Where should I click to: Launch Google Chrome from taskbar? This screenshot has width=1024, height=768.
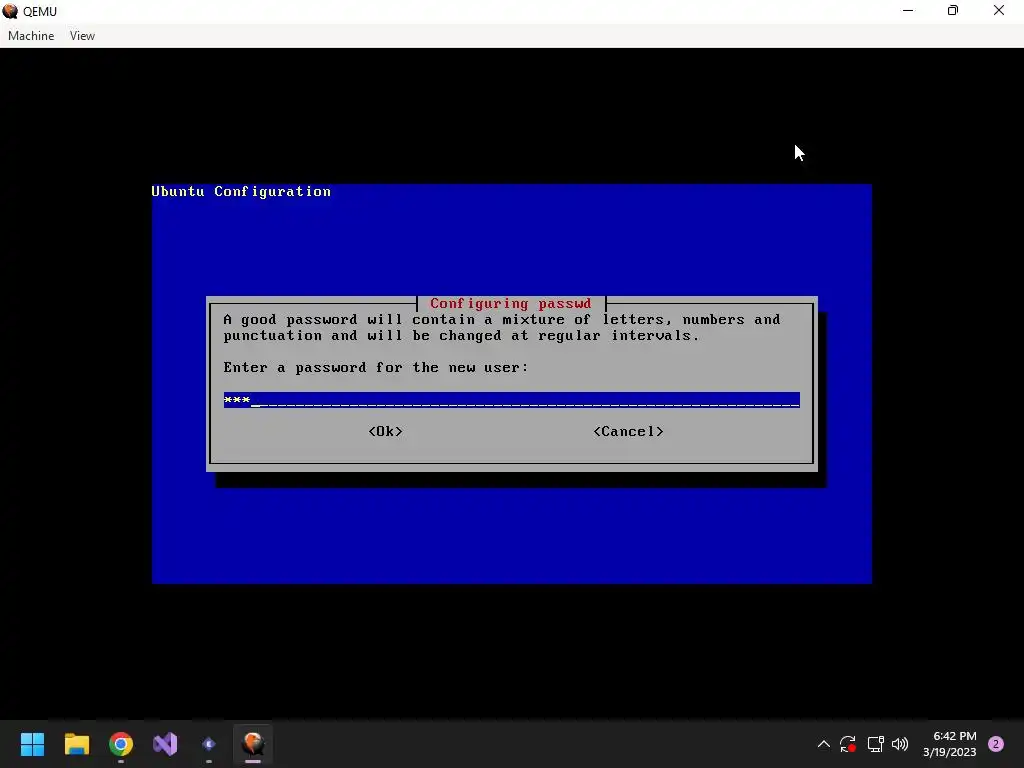point(121,744)
